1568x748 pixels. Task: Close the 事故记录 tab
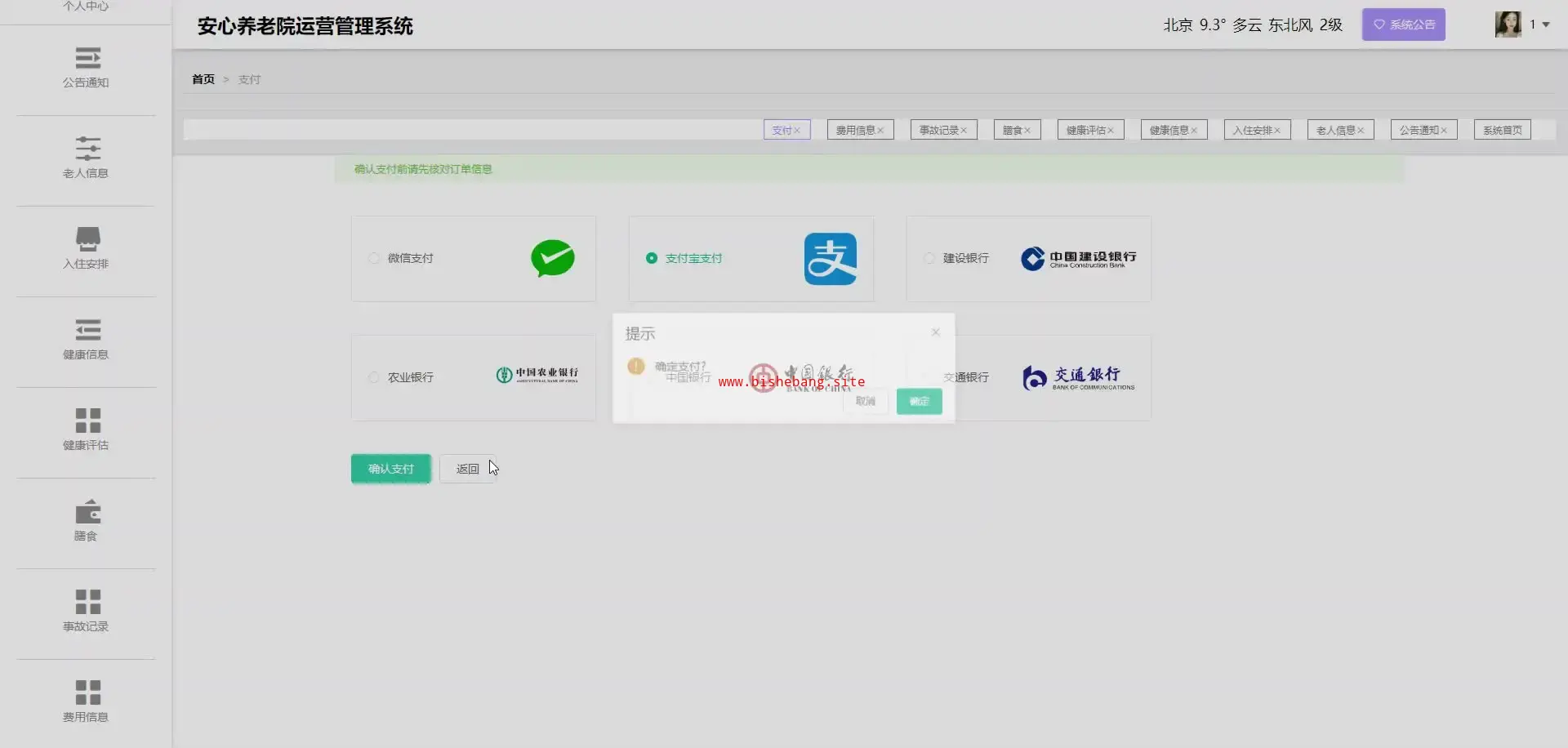click(x=964, y=131)
